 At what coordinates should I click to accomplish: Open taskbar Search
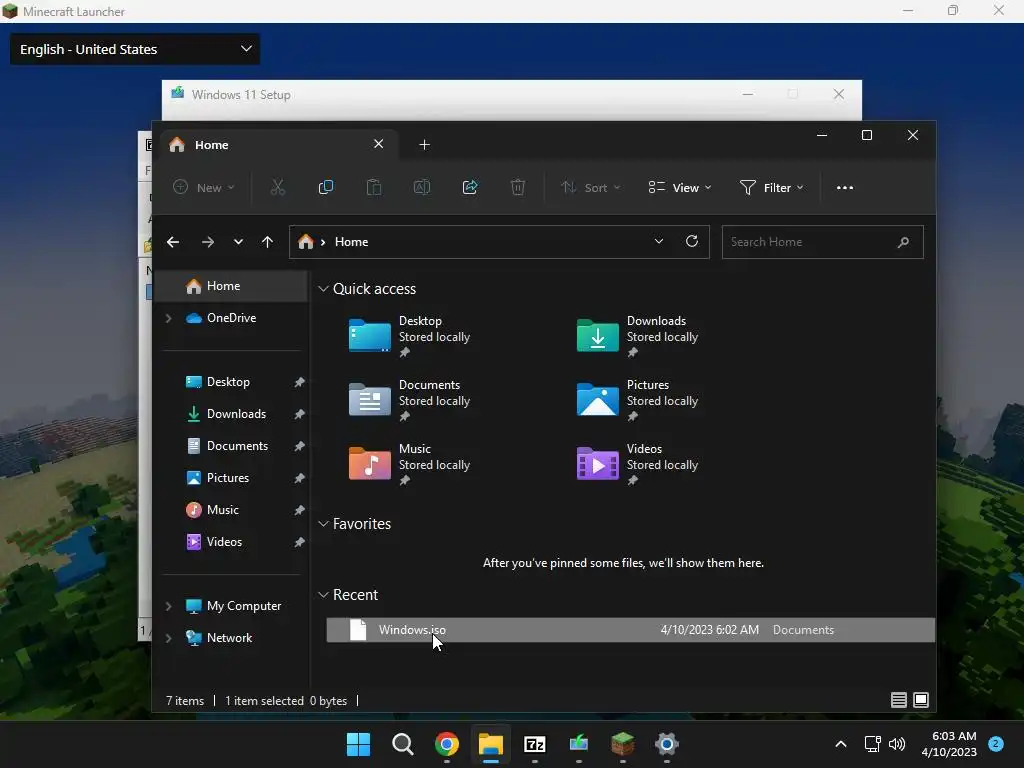point(402,744)
